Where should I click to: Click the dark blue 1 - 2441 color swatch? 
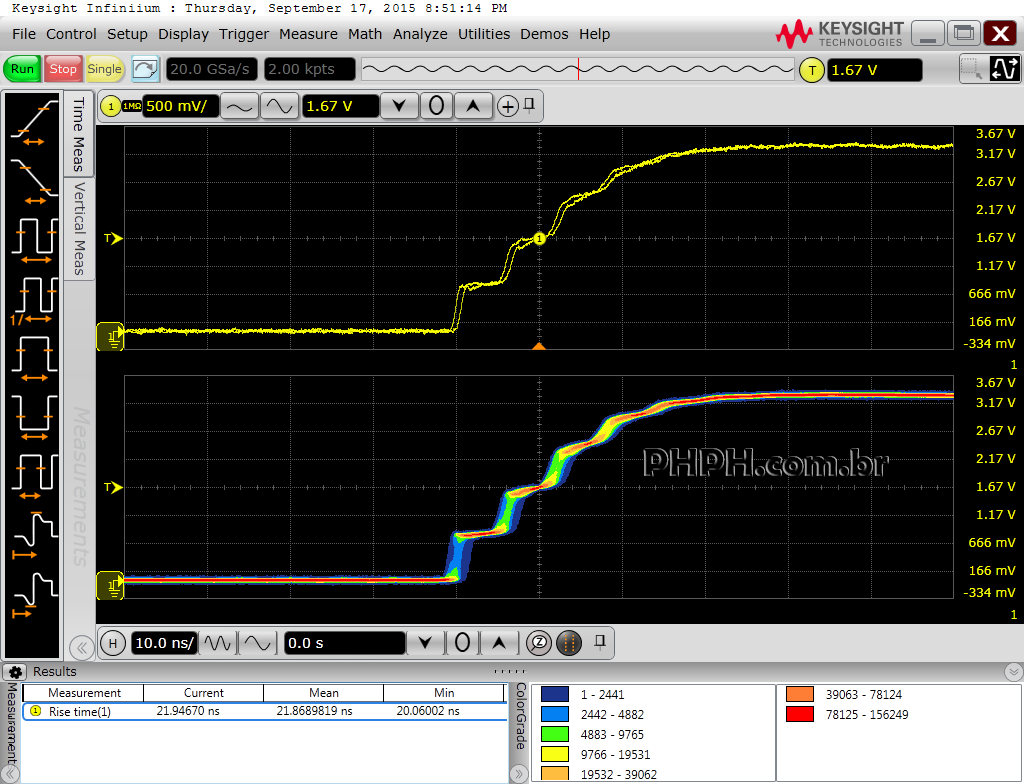pyautogui.click(x=555, y=694)
